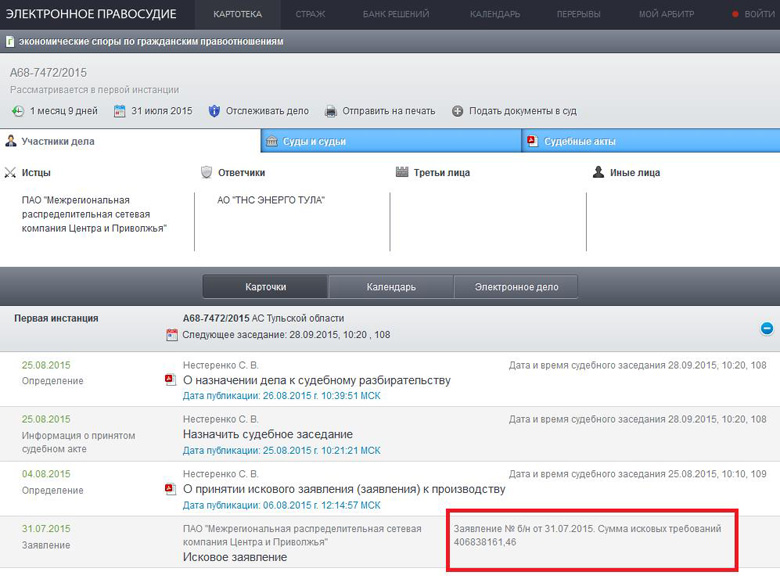Screen dimensions: 780x579
Task: Go to Мой арбитр menu item
Action: pos(666,14)
